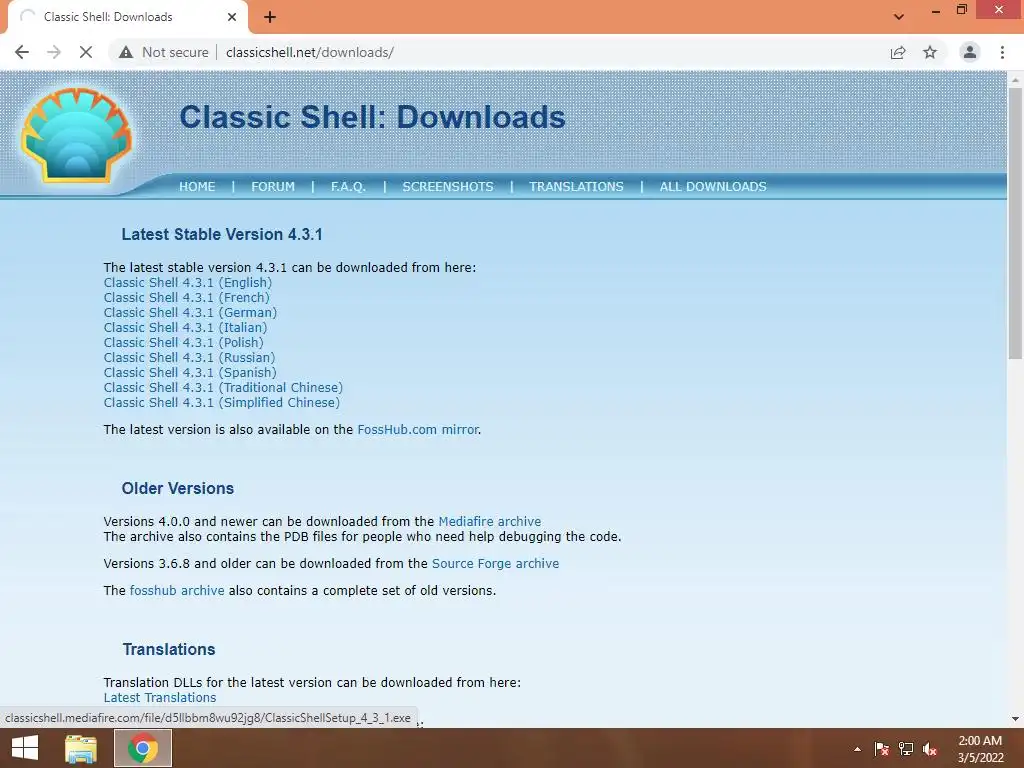Stop loading the page with X button
This screenshot has height=768, width=1024.
[86, 52]
